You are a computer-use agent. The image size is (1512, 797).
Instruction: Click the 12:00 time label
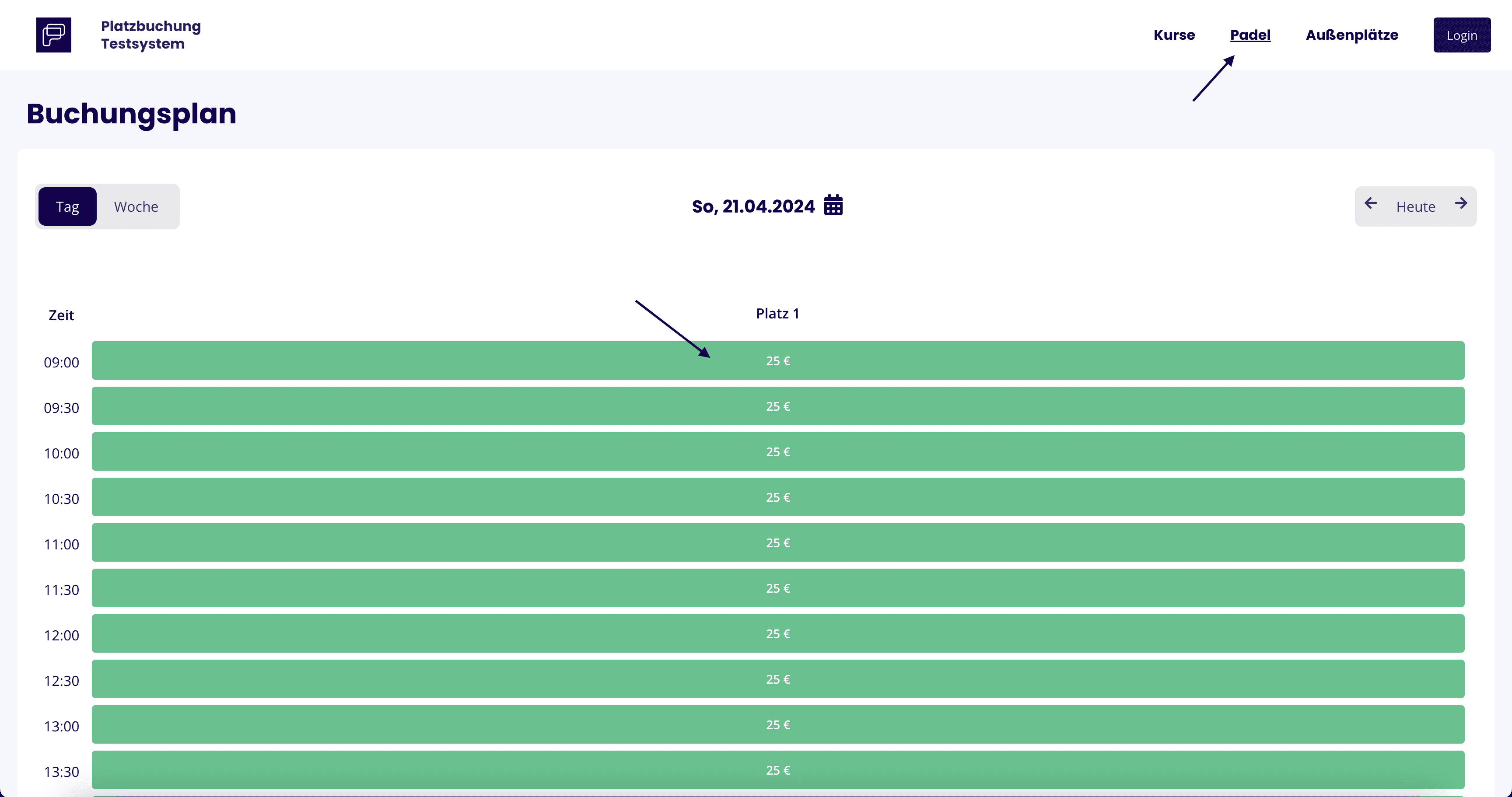coord(61,635)
